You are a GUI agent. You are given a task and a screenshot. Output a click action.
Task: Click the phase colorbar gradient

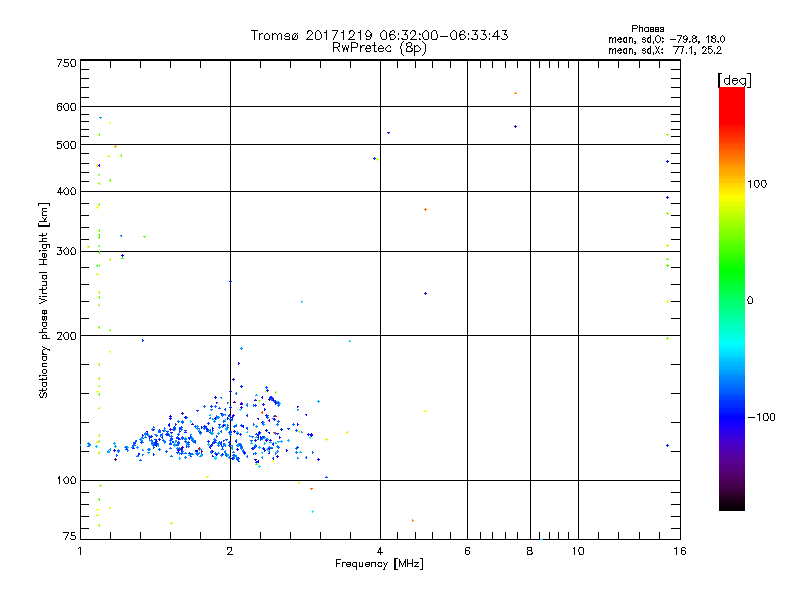coord(732,299)
